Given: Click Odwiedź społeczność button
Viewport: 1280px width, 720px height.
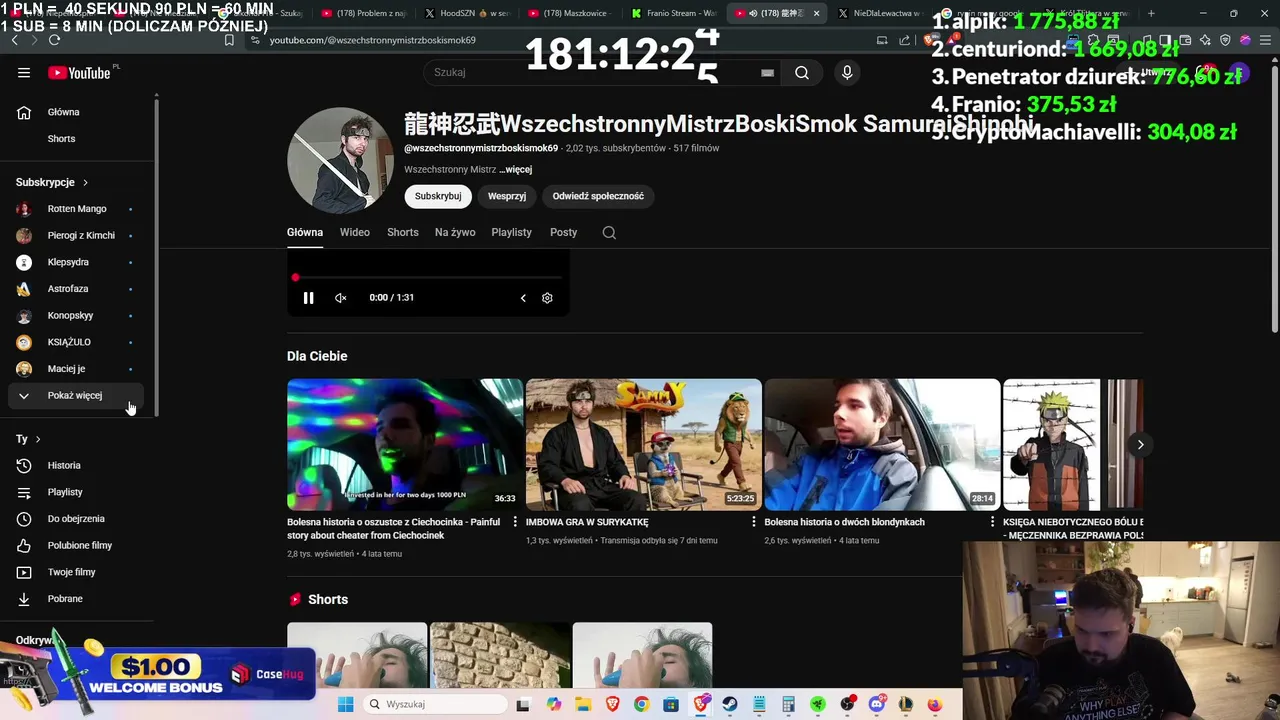Looking at the screenshot, I should pos(598,196).
